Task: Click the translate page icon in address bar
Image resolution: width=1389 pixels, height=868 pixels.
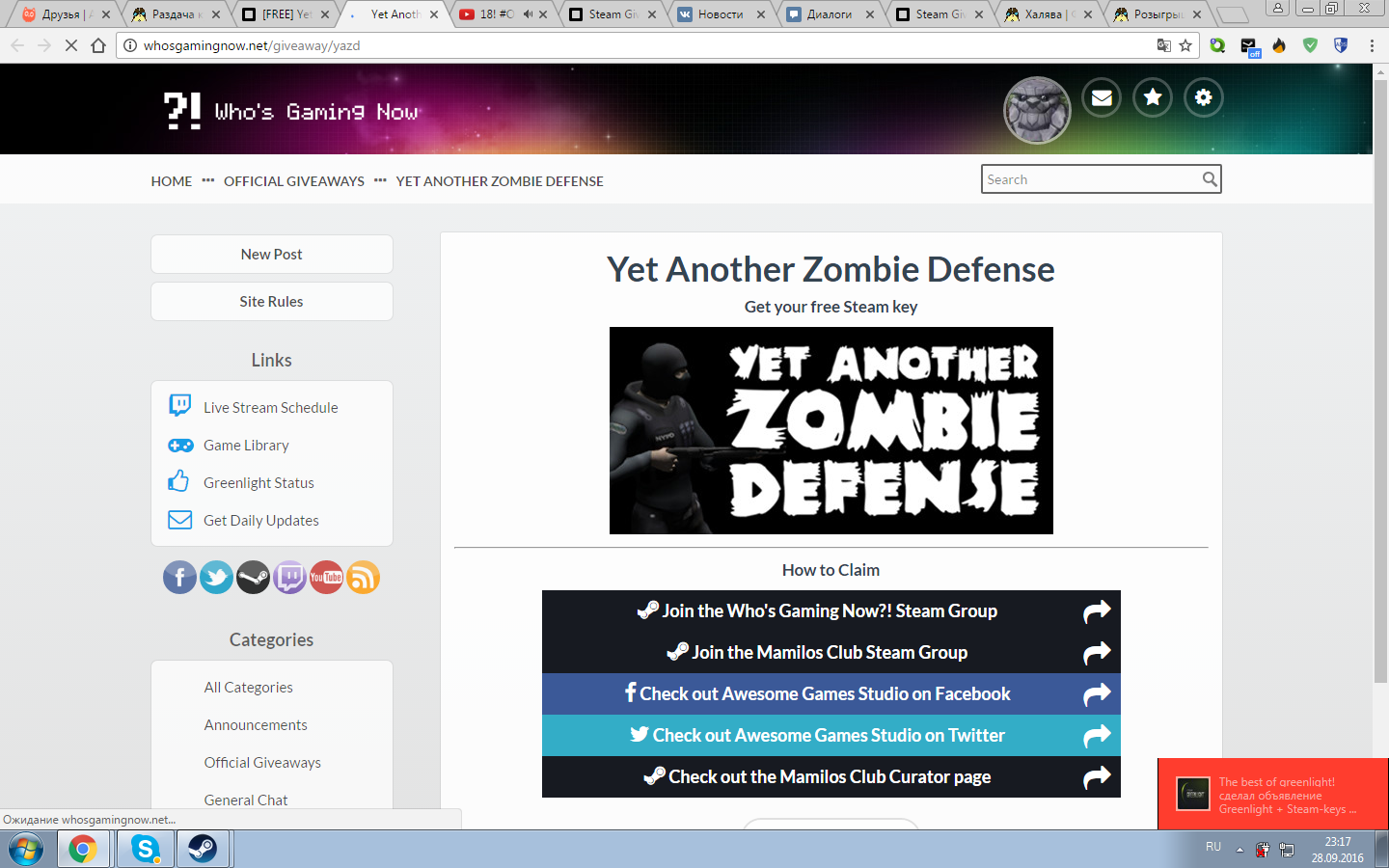Action: [x=1164, y=45]
